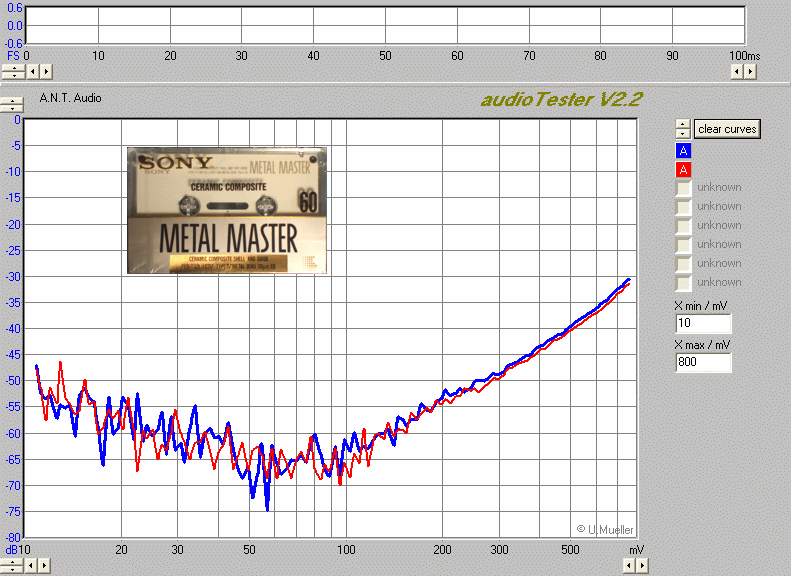Click right arrow beside the dB spinner

click(x=46, y=565)
